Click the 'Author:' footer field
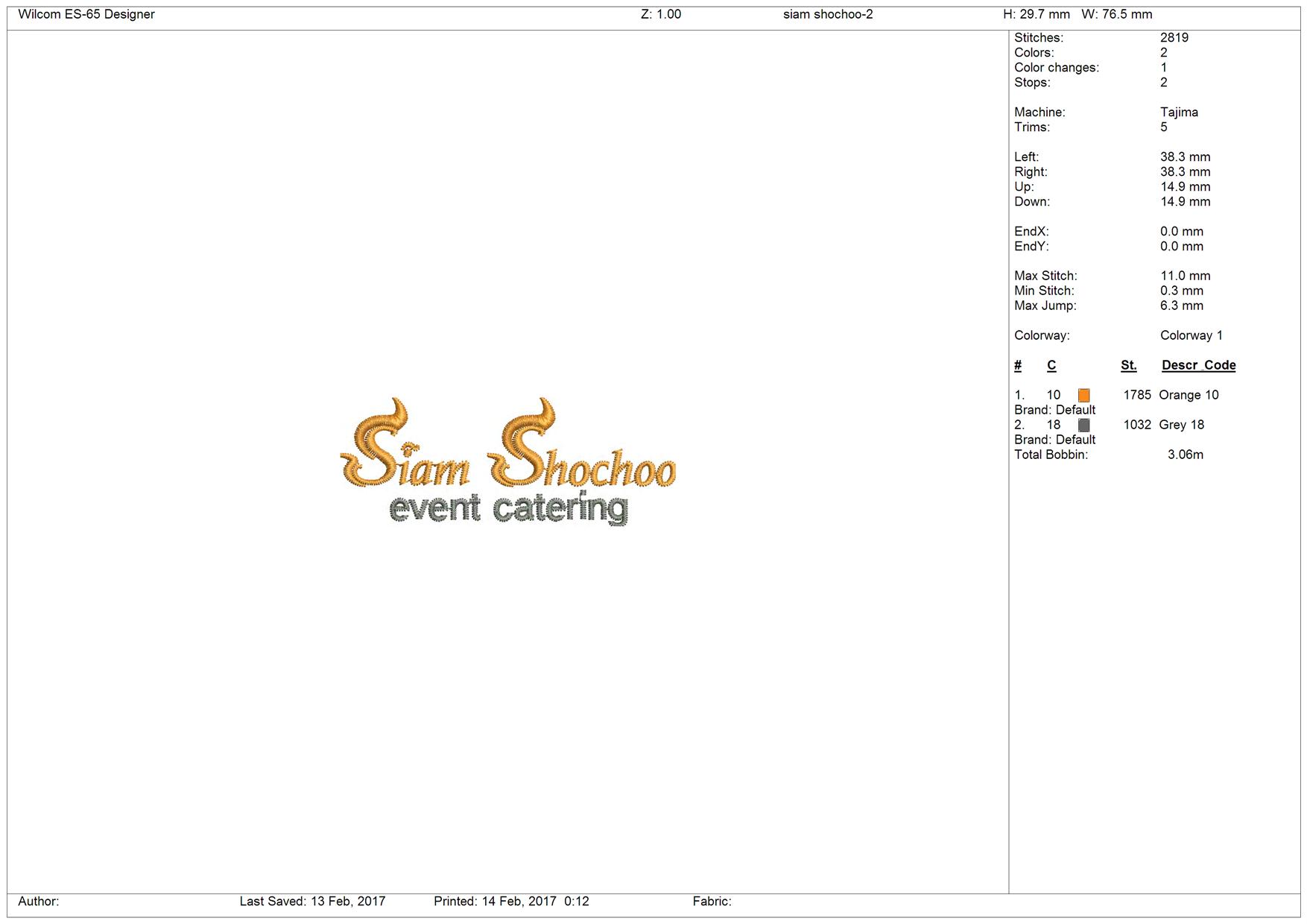 (39, 902)
